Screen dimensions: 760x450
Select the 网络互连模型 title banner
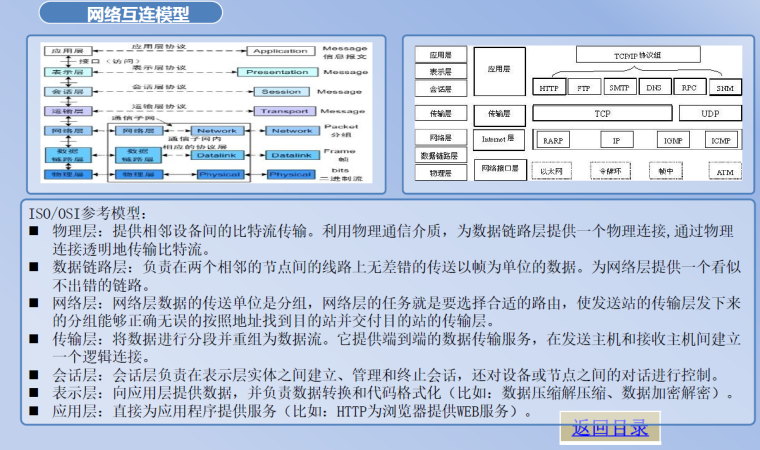pyautogui.click(x=137, y=15)
